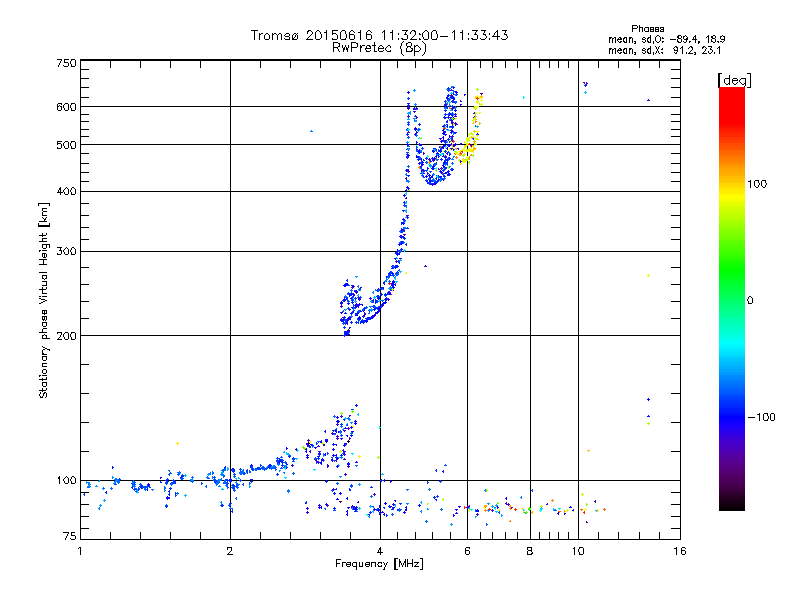The width and height of the screenshot is (800, 600).
Task: Click the colorbar tick label '0'
Action: click(x=750, y=301)
